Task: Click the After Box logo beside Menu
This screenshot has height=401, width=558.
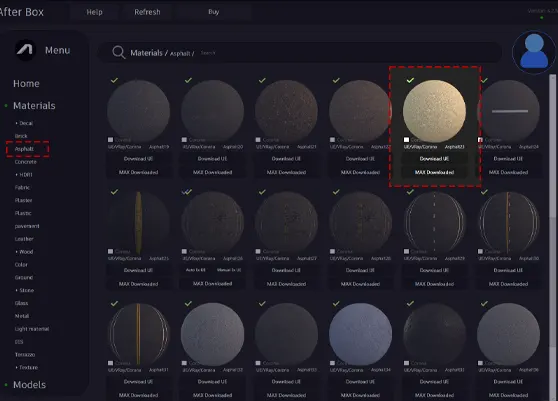Action: (25, 50)
